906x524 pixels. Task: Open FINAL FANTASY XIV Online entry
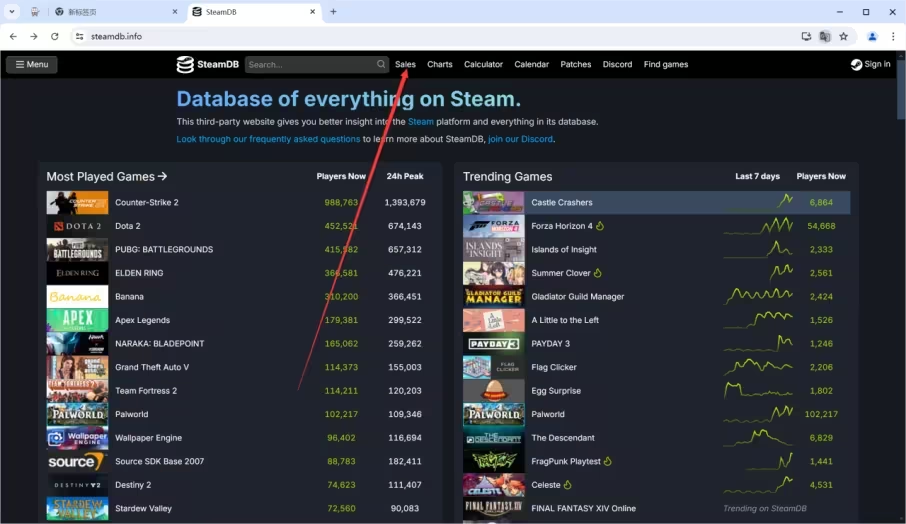(584, 508)
